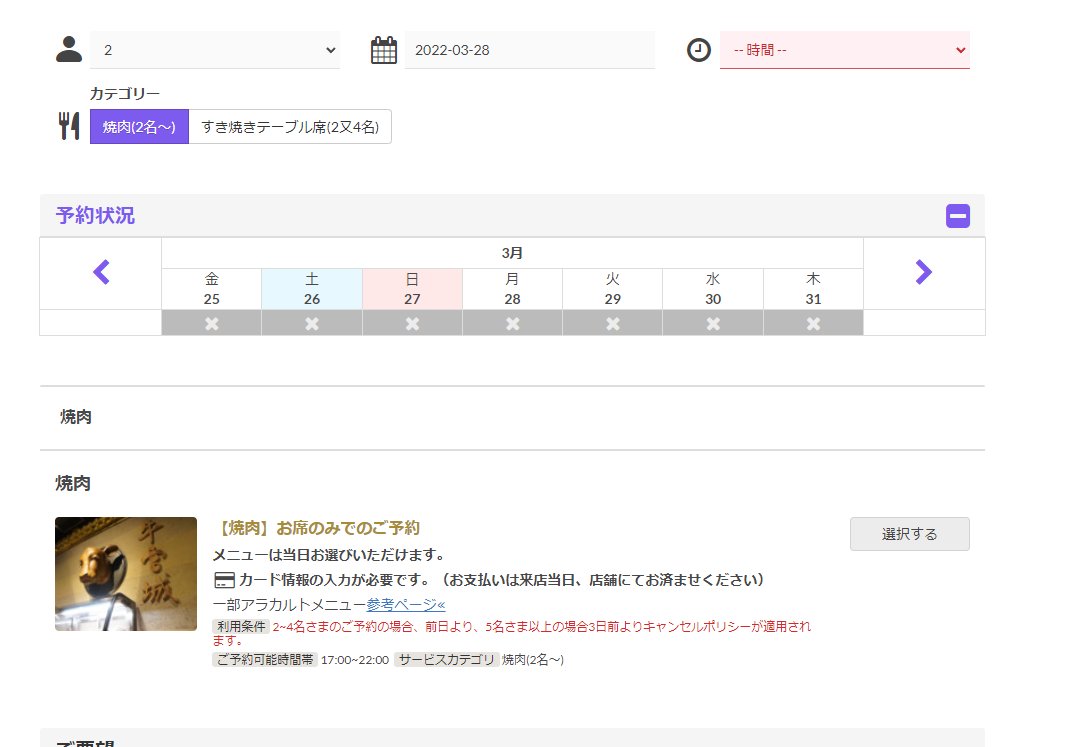Click the date field 2022-03-28
This screenshot has width=1075, height=747.
coord(529,50)
